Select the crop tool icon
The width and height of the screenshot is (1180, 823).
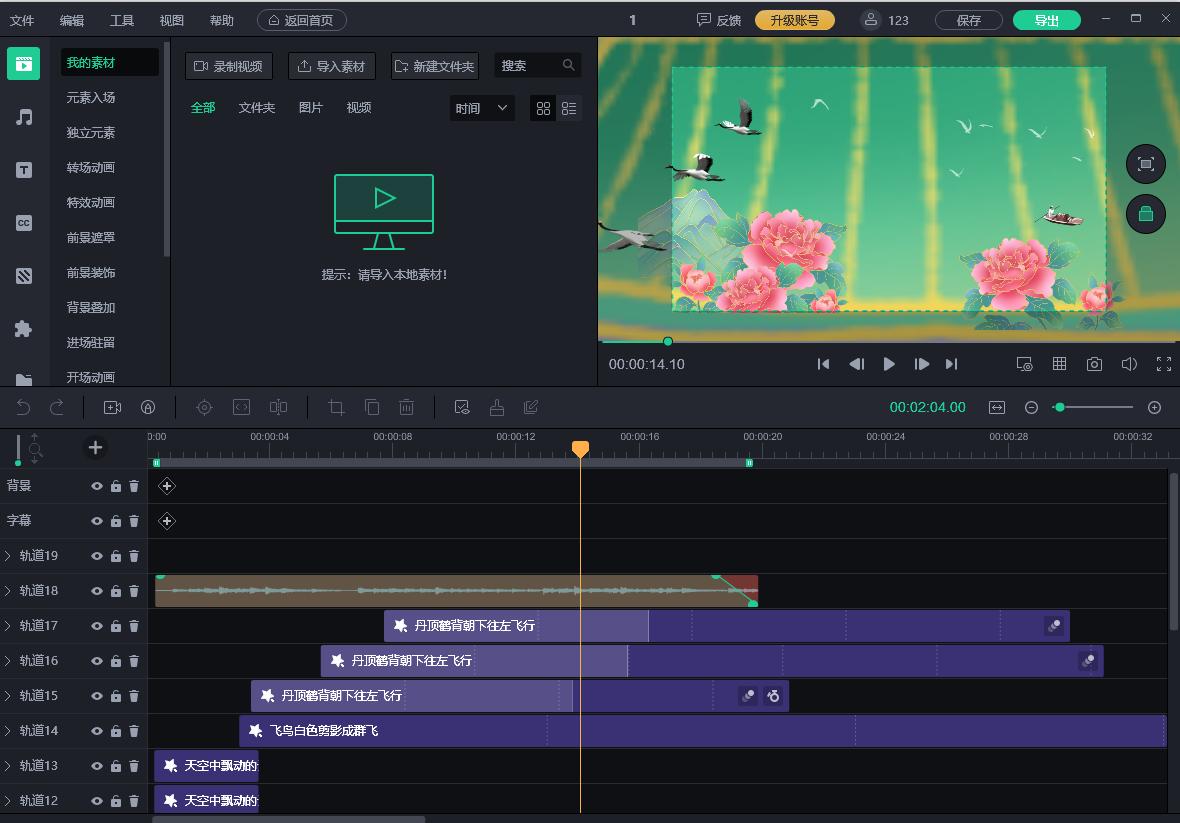click(x=337, y=407)
